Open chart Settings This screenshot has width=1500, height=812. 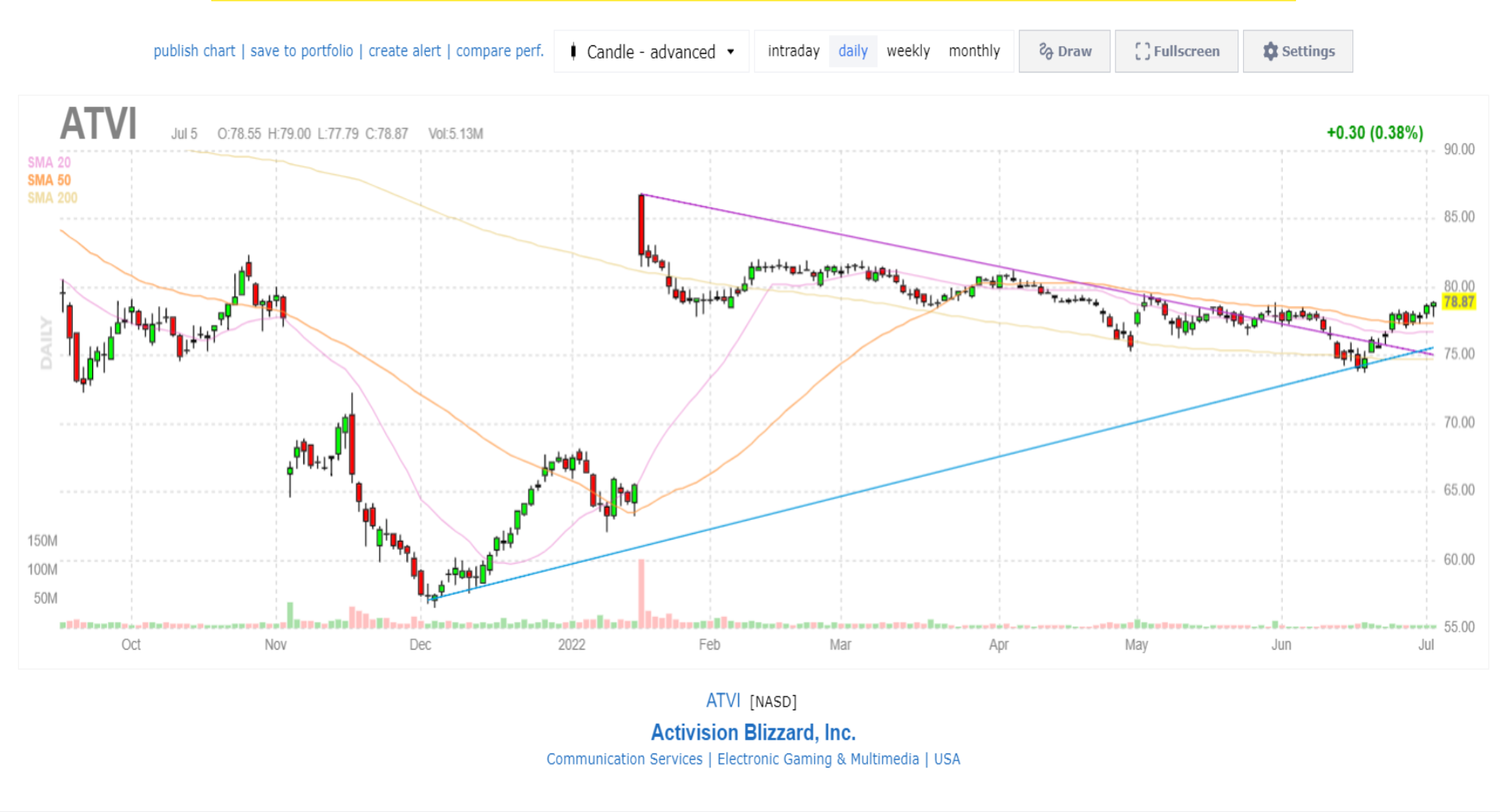pyautogui.click(x=1298, y=52)
